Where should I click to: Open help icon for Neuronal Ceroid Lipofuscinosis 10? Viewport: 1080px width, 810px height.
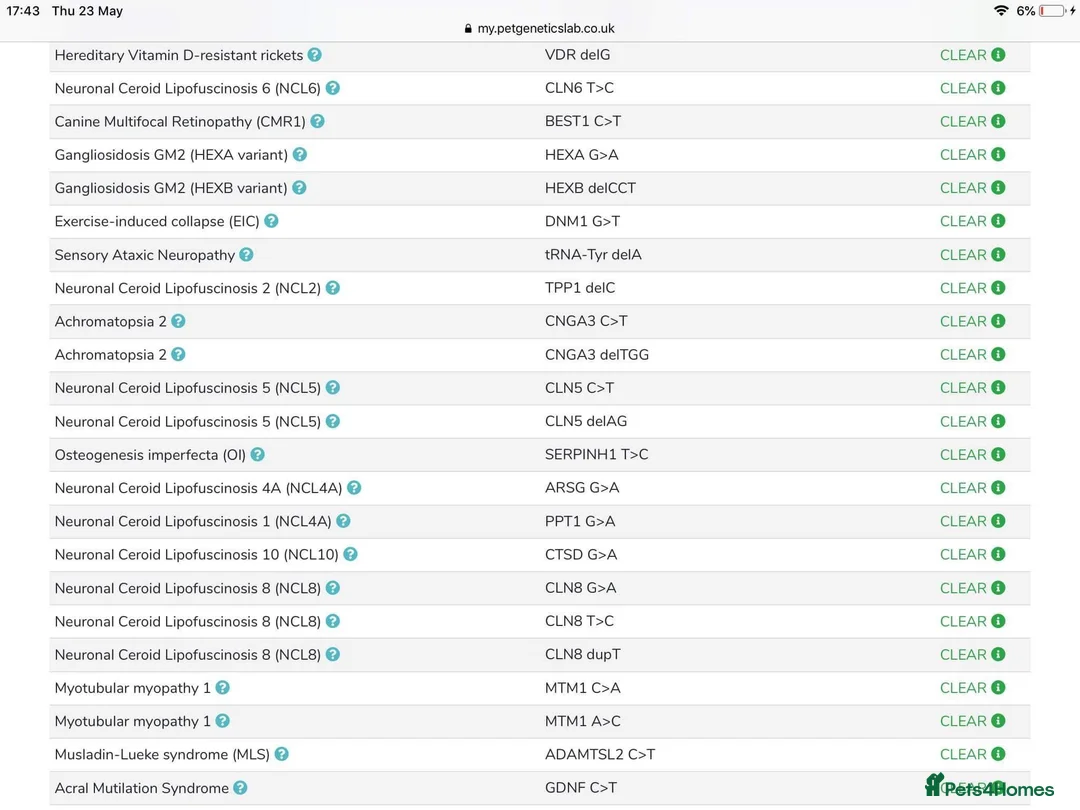click(x=350, y=554)
